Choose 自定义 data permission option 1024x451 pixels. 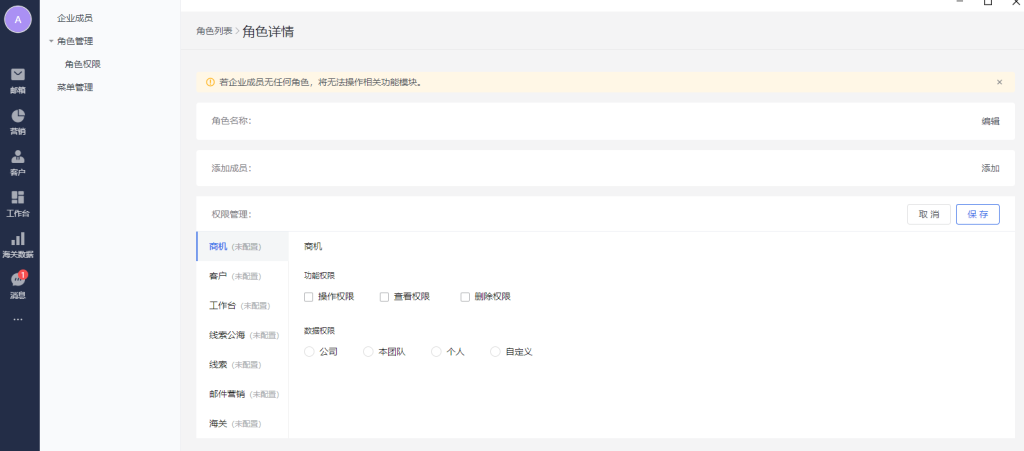(495, 352)
